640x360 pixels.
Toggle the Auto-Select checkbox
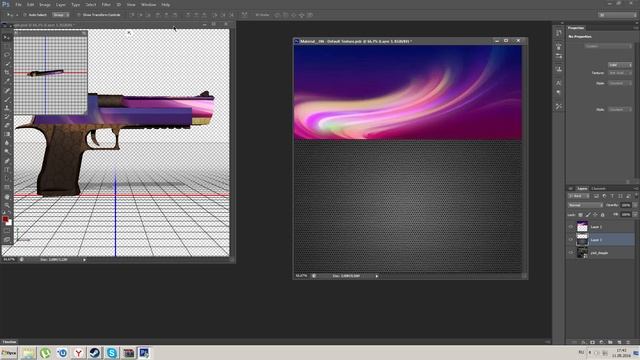tap(24, 15)
